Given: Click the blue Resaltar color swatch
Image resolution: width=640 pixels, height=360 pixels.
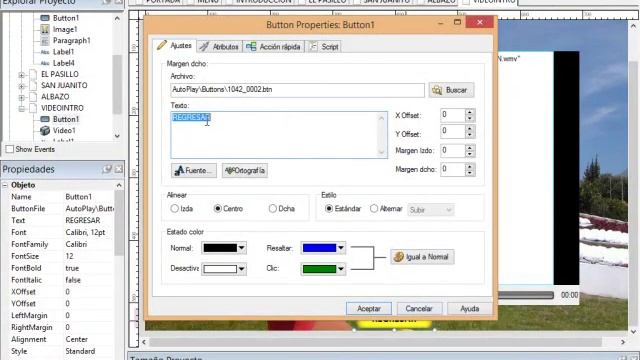Looking at the screenshot, I should [x=319, y=248].
